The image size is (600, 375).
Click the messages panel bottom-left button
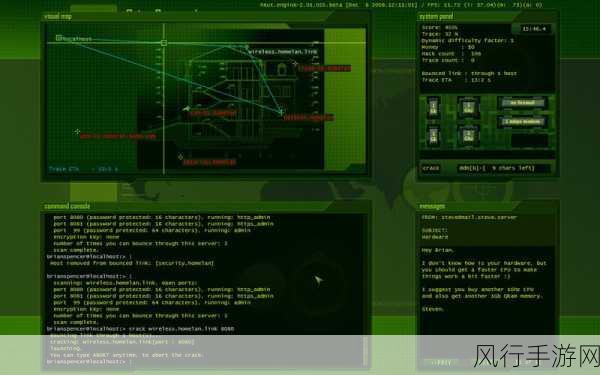pyautogui.click(x=441, y=362)
